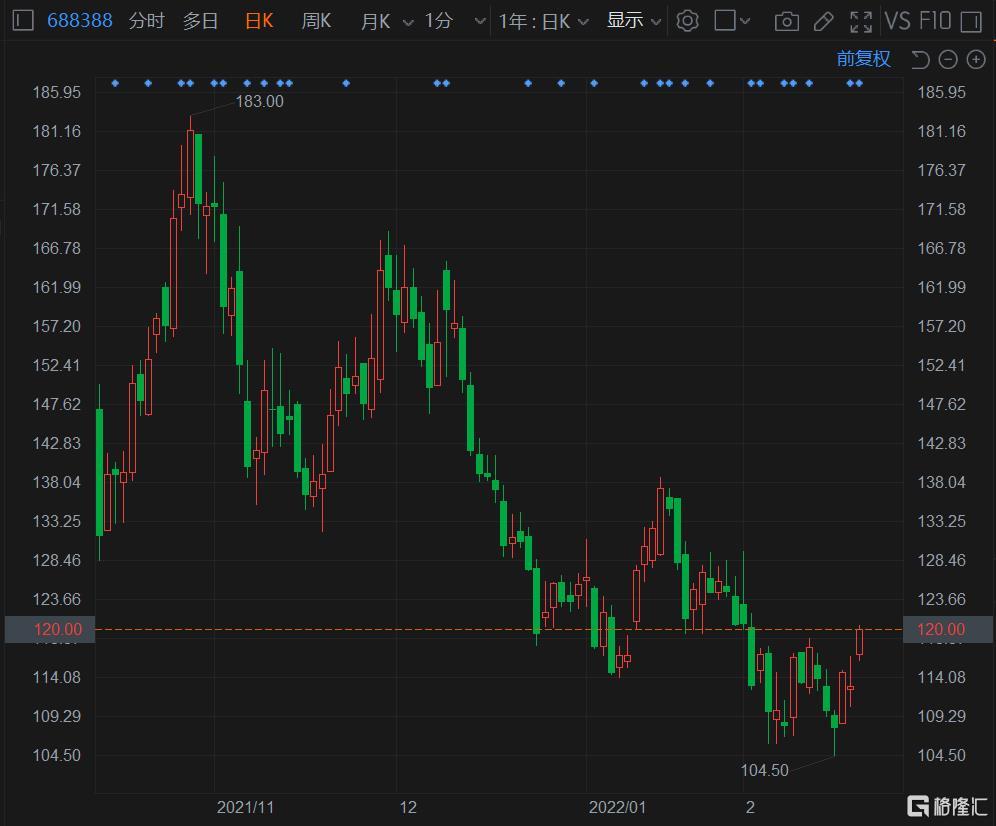Open the 1年:日K range dropdown
Screen dimensions: 996x826
pos(543,22)
